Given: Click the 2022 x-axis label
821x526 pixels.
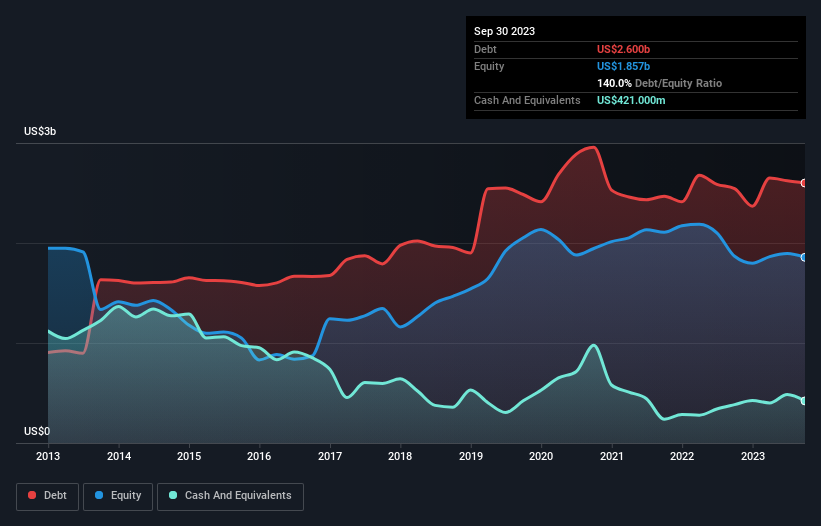Looking at the screenshot, I should (682, 456).
